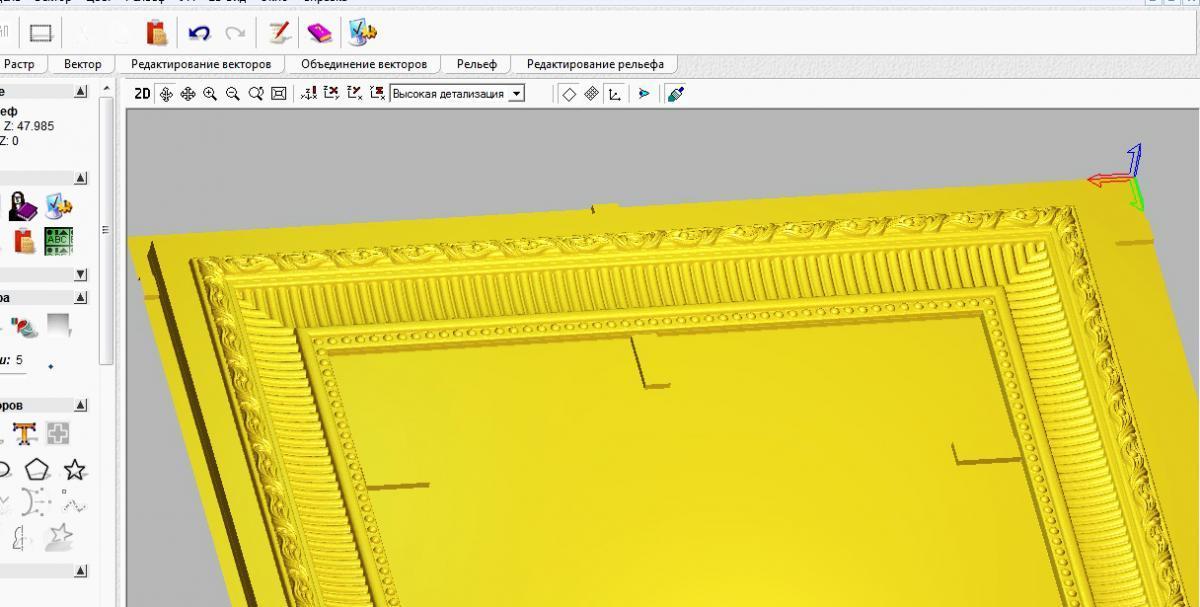This screenshot has width=1200, height=607.
Task: Open the purple Help book icon
Action: point(319,33)
